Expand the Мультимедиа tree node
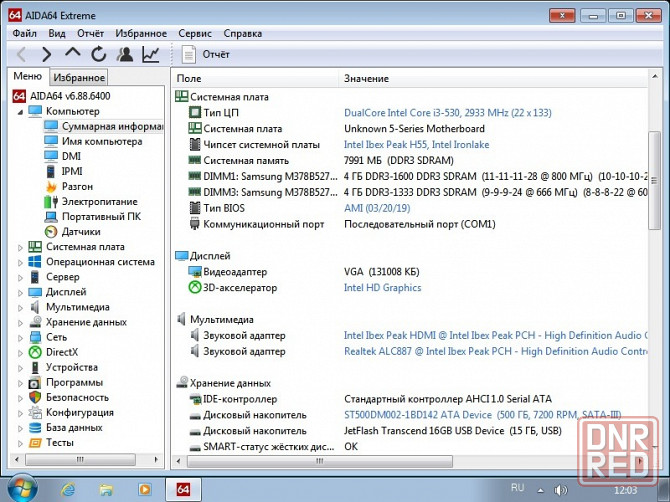The height and width of the screenshot is (502, 670). coord(20,308)
